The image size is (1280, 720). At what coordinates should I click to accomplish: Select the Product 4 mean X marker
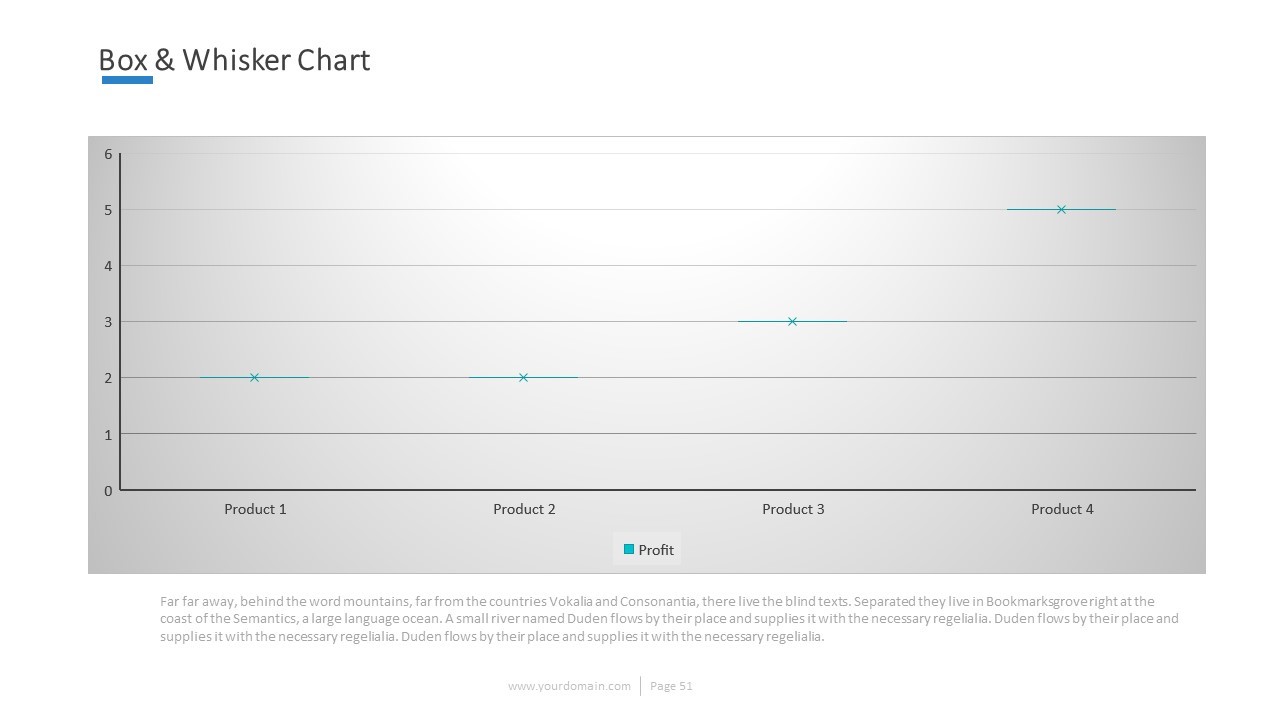click(x=1061, y=209)
